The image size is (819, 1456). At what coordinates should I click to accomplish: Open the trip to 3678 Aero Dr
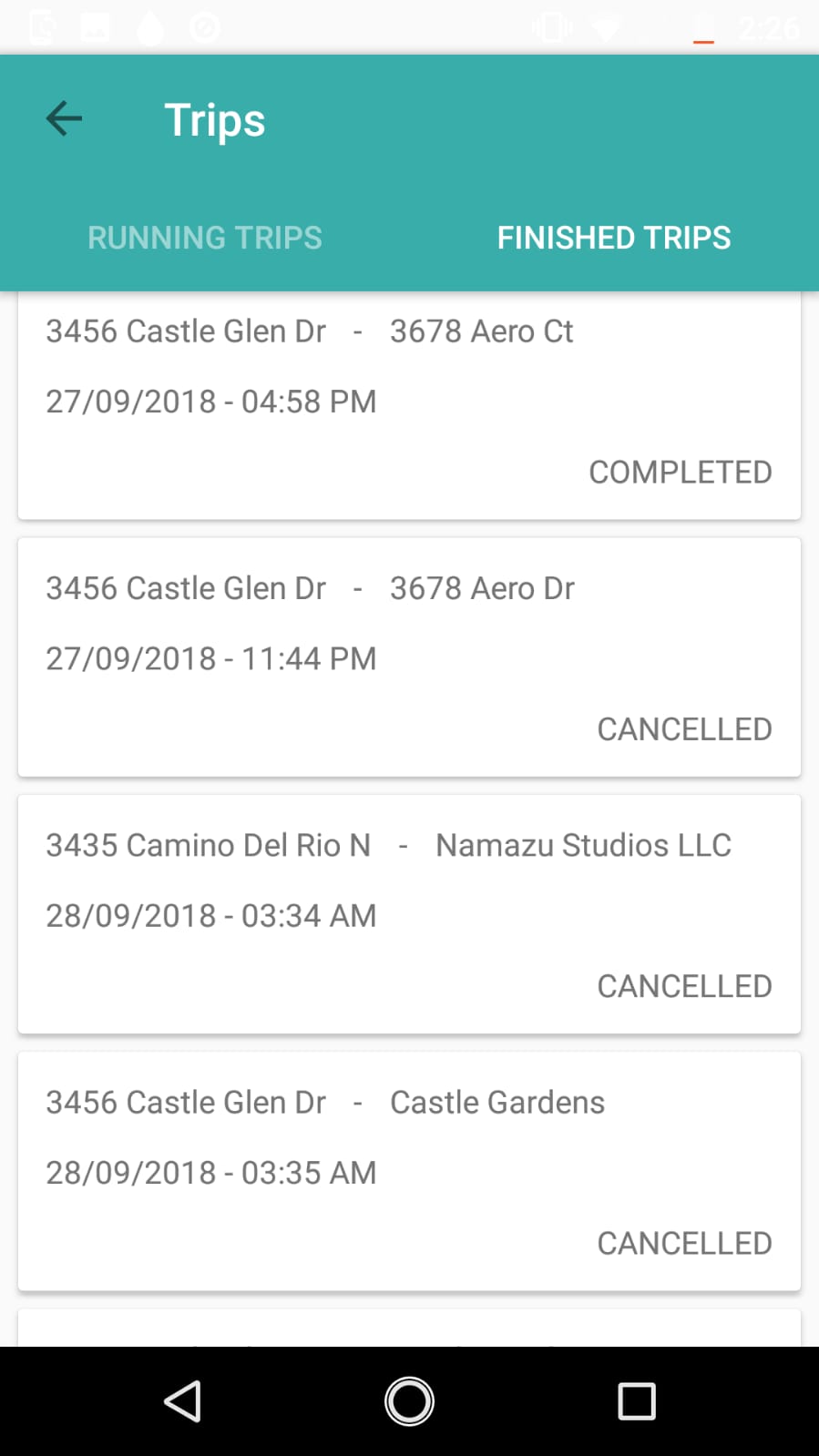pos(409,657)
